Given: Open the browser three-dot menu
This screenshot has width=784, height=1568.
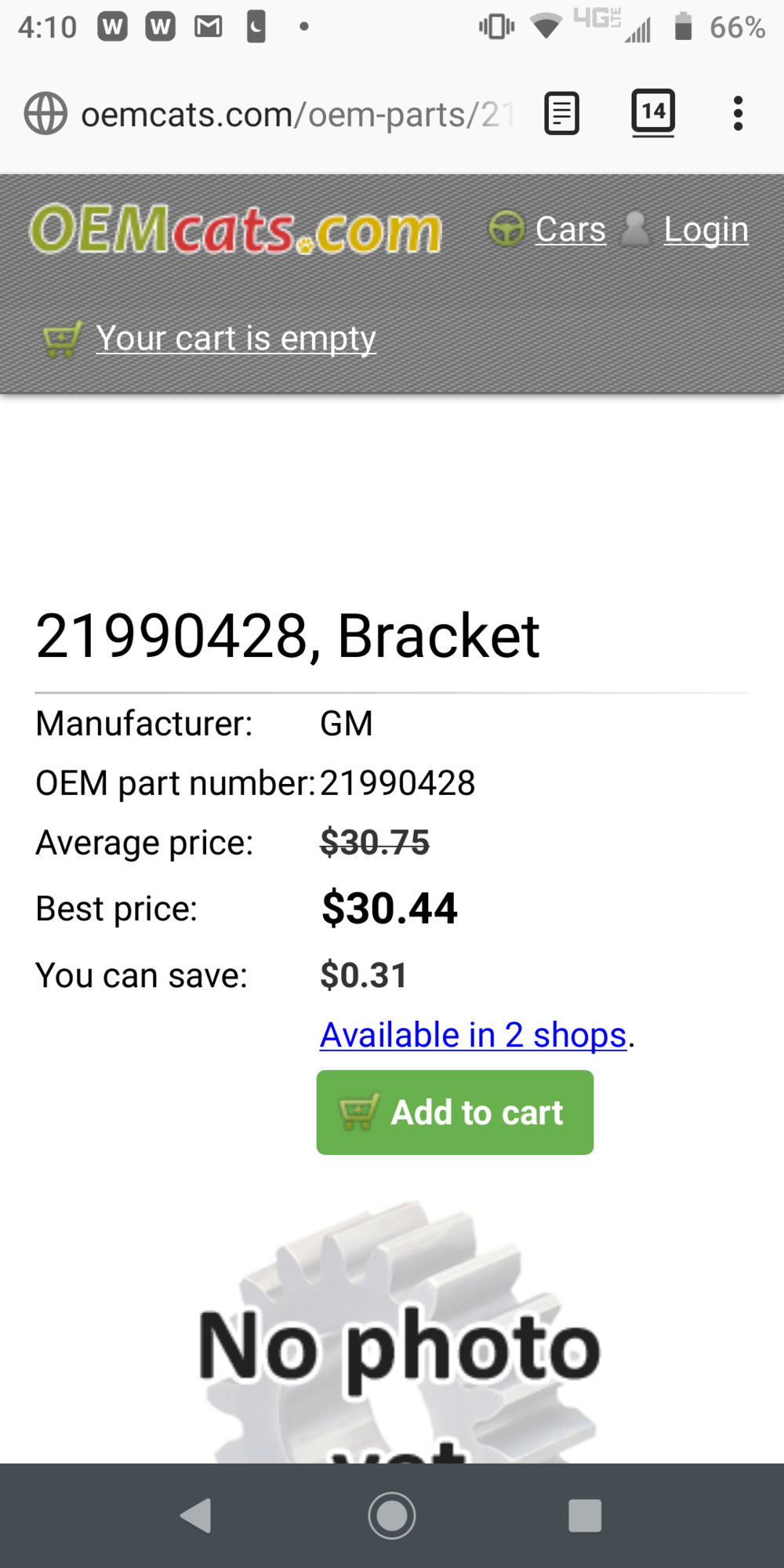Looking at the screenshot, I should [x=737, y=114].
